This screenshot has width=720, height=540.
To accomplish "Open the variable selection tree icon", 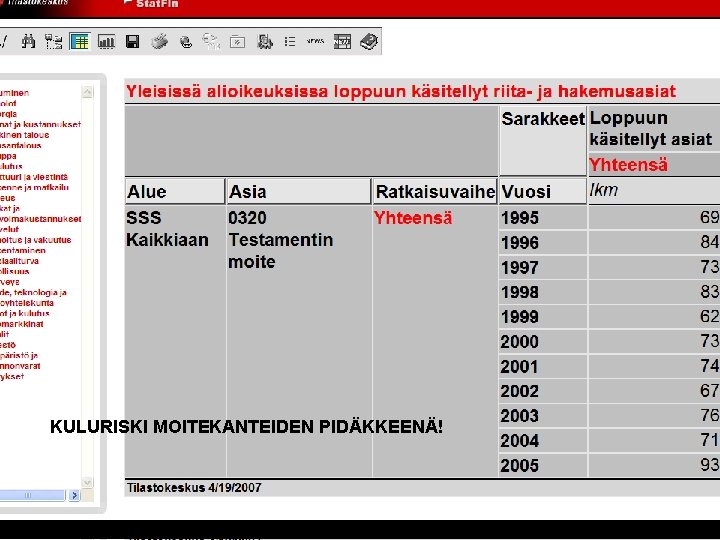I will 54,42.
